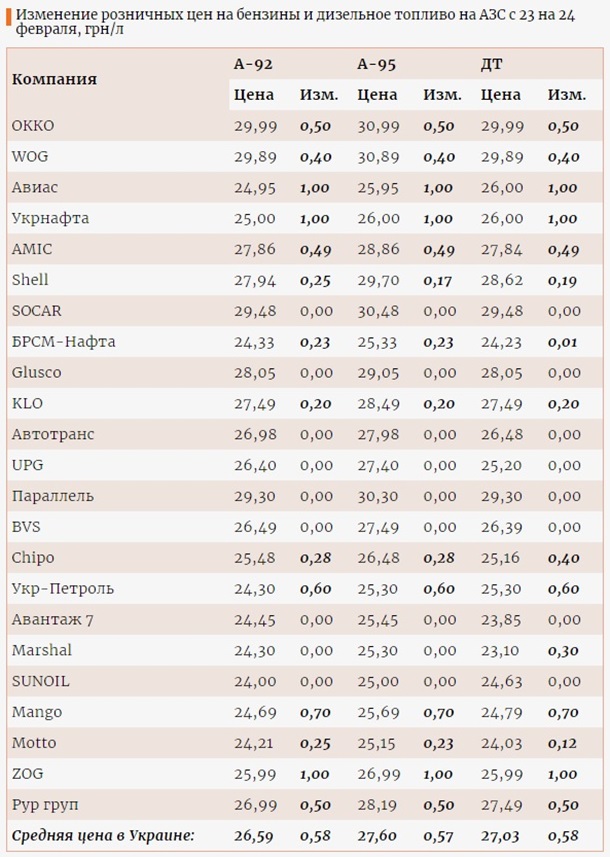Select the ZOG row label
The image size is (610, 857).
pyautogui.click(x=28, y=774)
